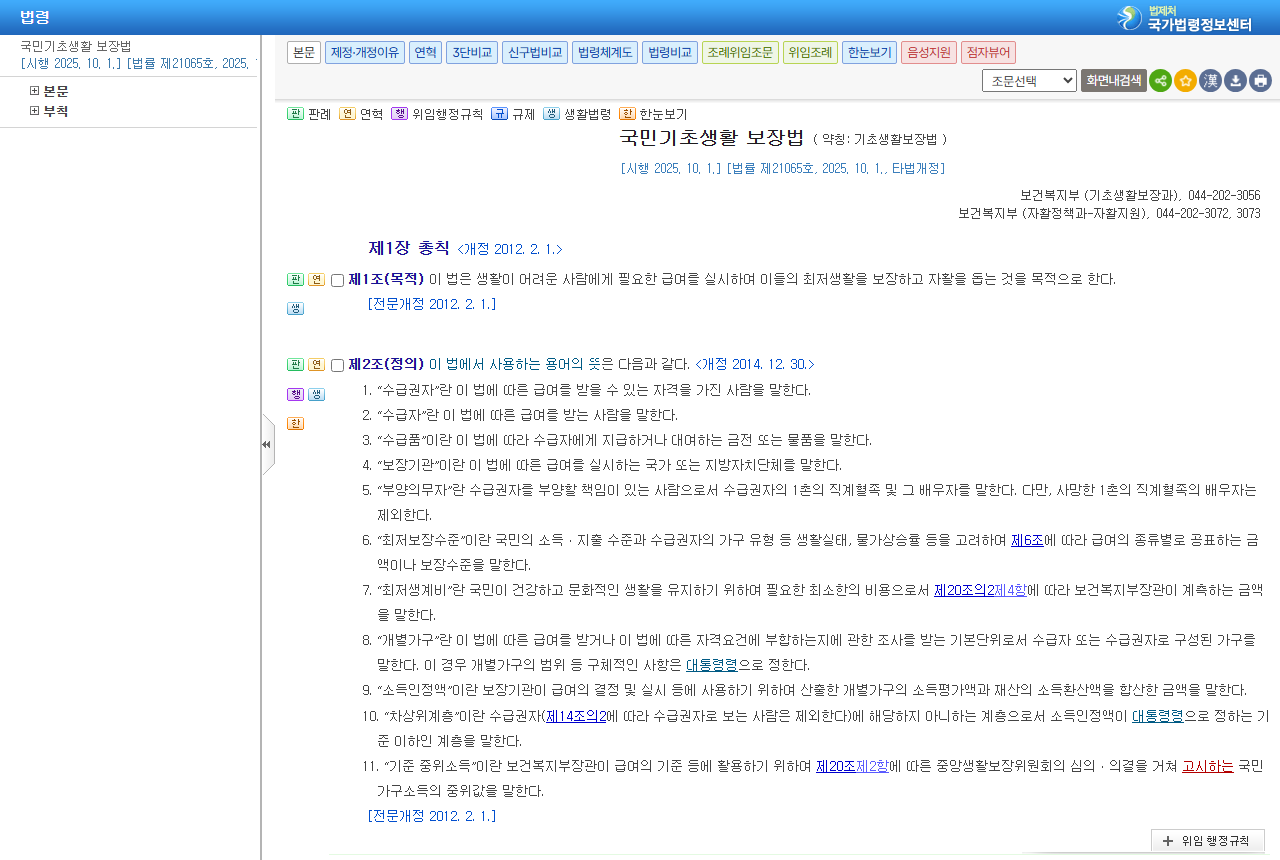1280x860 pixels.
Task: Open 연혁 icon next to 제1조(목적)
Action: (x=316, y=280)
